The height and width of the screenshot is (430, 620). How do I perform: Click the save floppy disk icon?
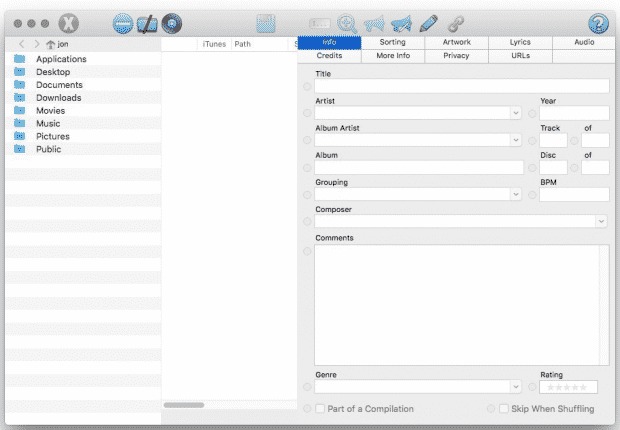click(x=266, y=23)
